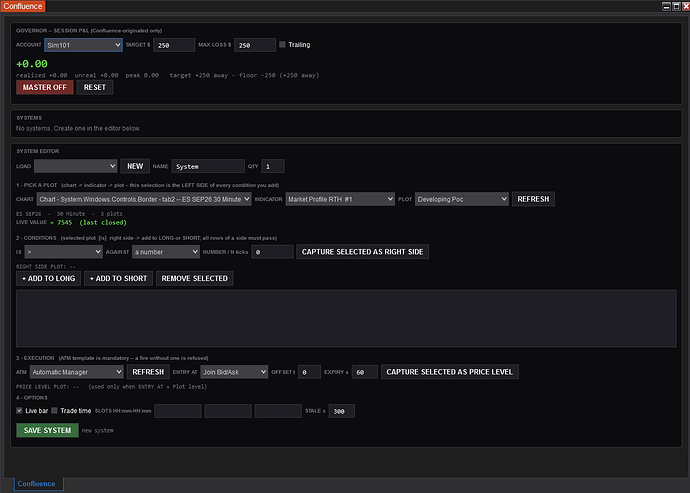Image resolution: width=690 pixels, height=493 pixels.
Task: Toggle the Trailing checkbox
Action: coord(283,44)
